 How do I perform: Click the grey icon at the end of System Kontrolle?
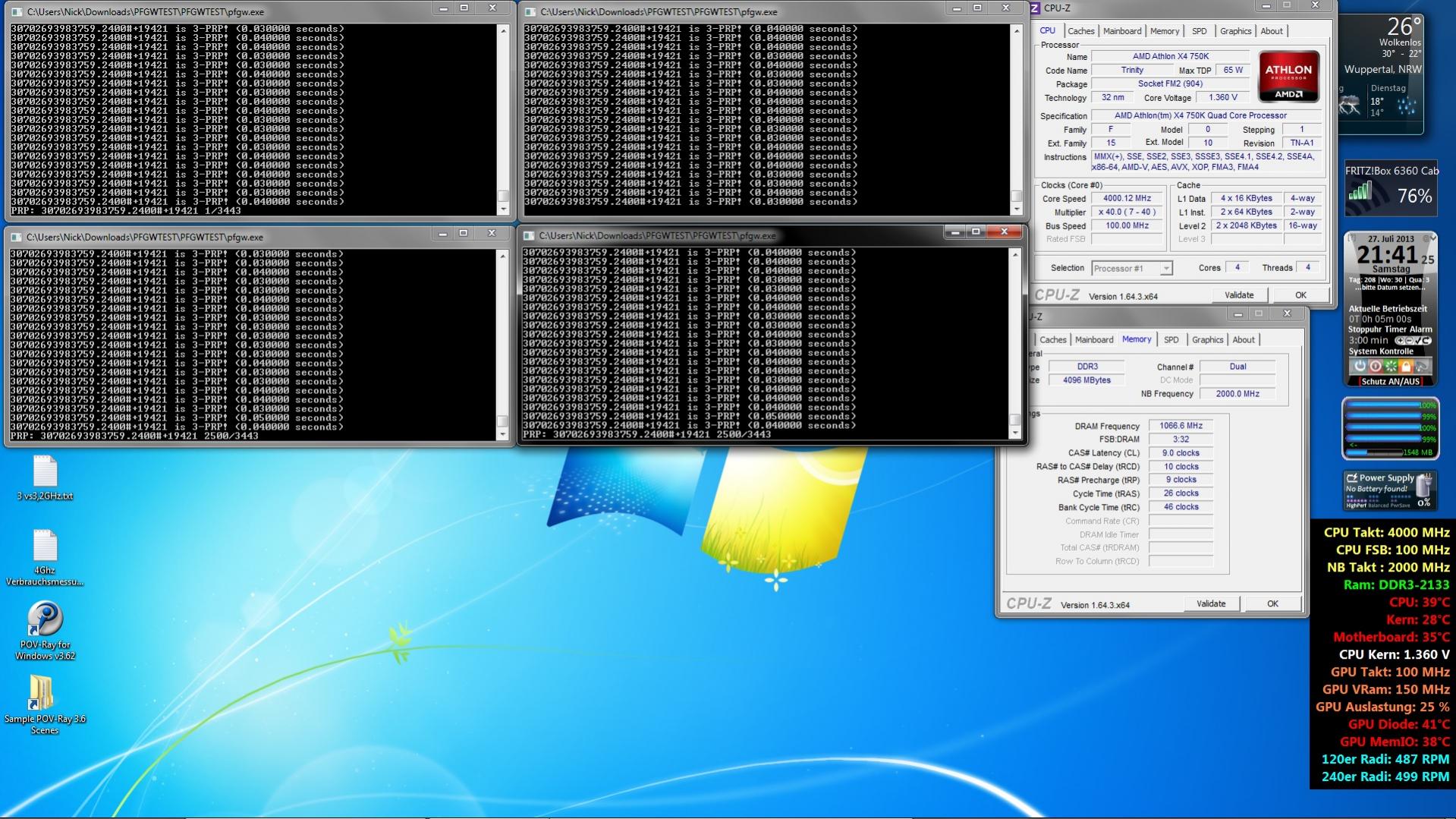pyautogui.click(x=1421, y=366)
